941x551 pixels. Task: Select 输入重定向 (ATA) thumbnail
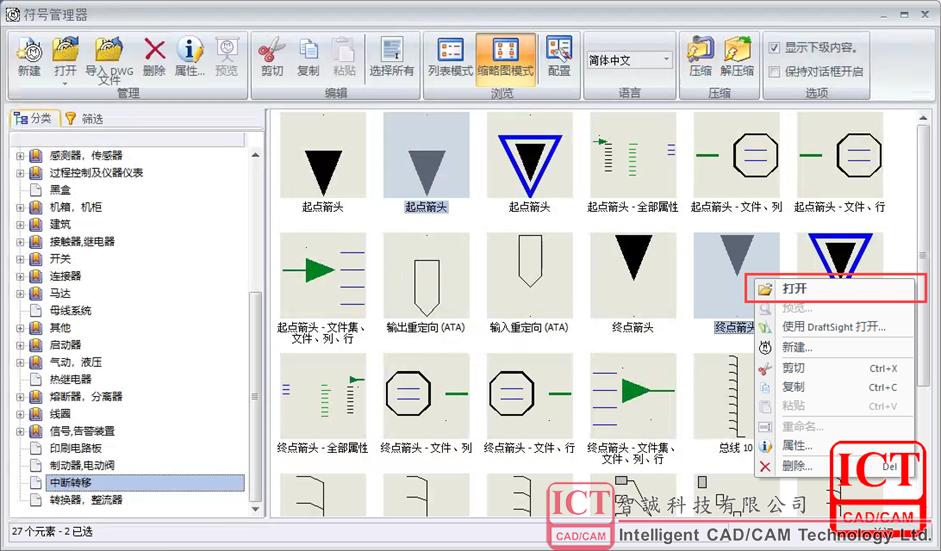(530, 276)
